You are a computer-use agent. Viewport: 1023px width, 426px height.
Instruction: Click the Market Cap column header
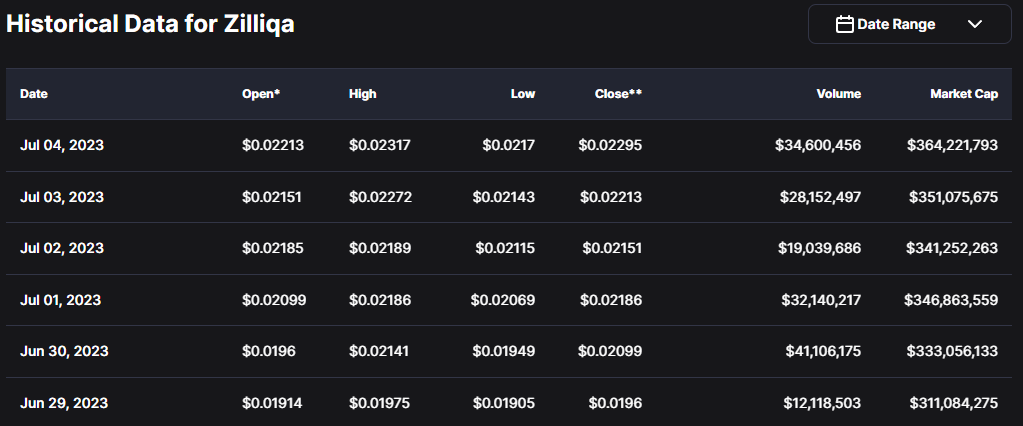click(x=964, y=94)
